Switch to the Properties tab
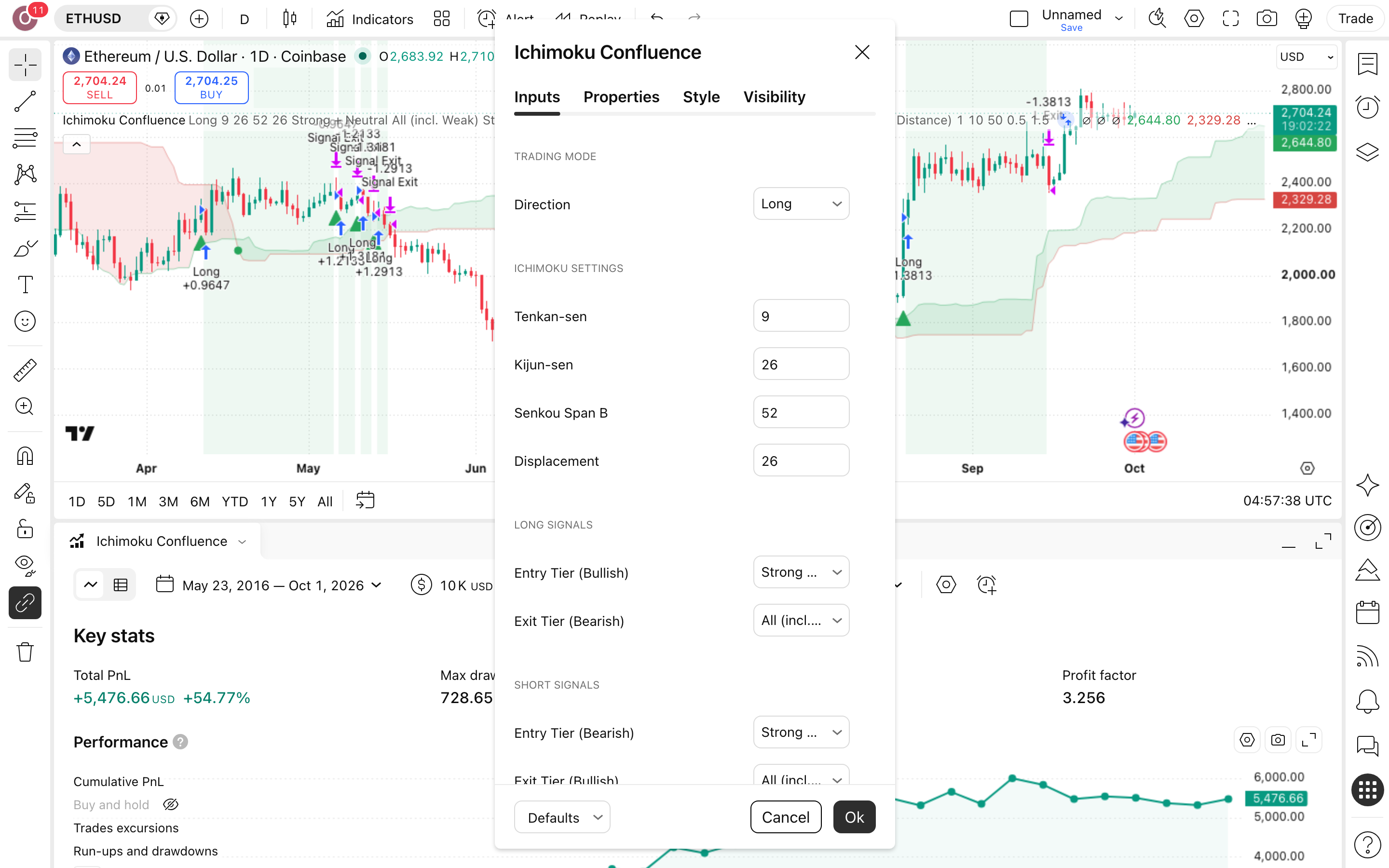The width and height of the screenshot is (1389, 868). [621, 97]
